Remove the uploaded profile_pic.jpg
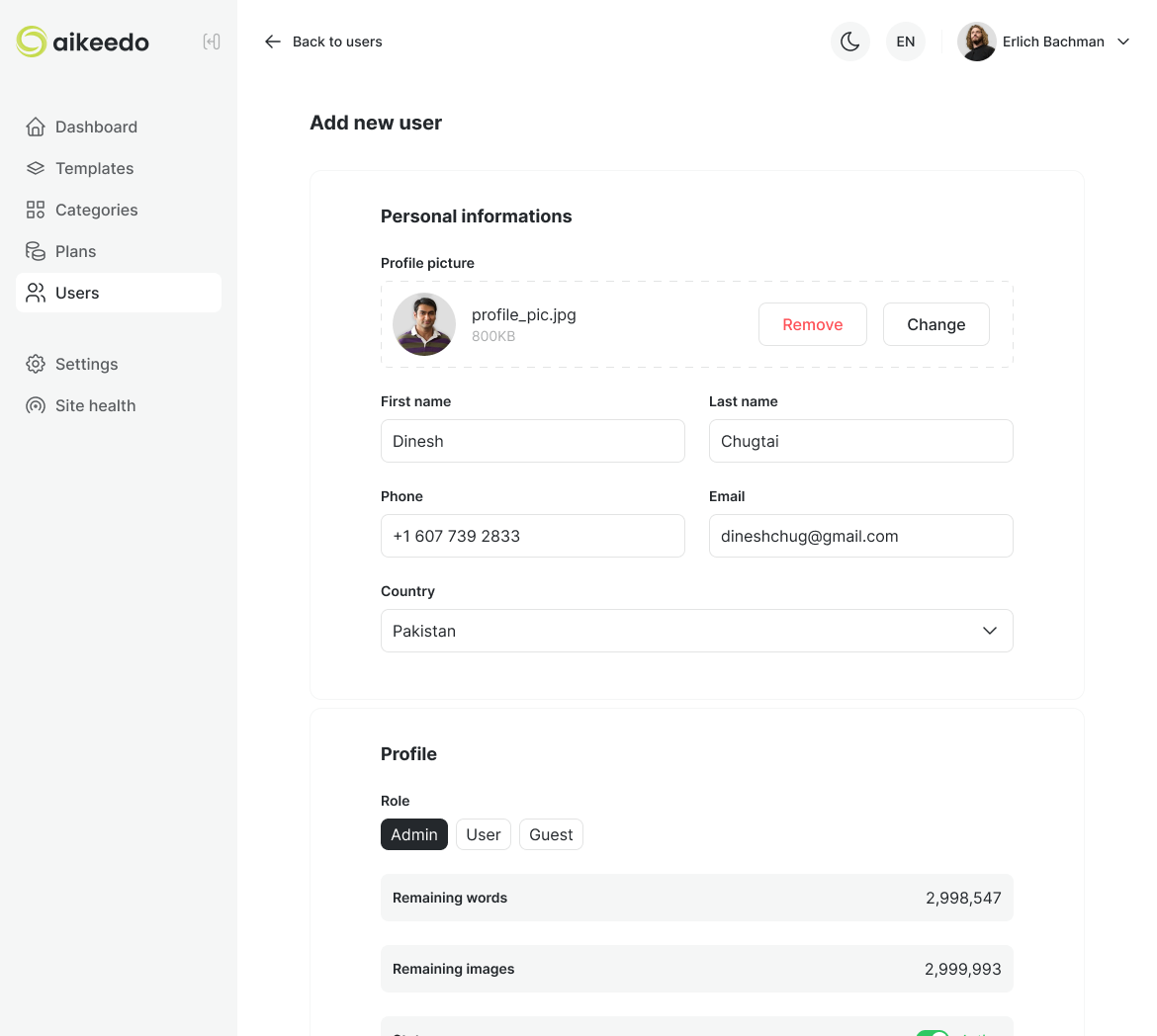1157x1036 pixels. coord(812,324)
